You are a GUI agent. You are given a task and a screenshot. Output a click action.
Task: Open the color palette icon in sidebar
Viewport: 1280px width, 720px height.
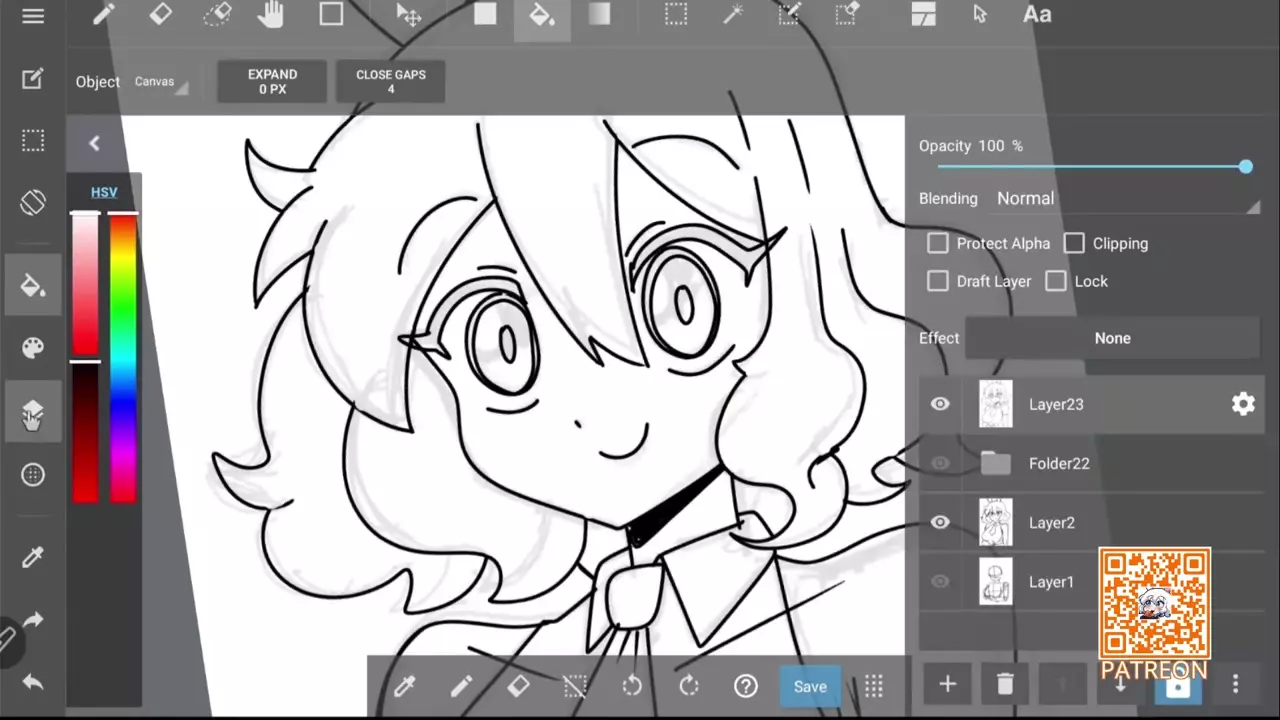pyautogui.click(x=33, y=348)
